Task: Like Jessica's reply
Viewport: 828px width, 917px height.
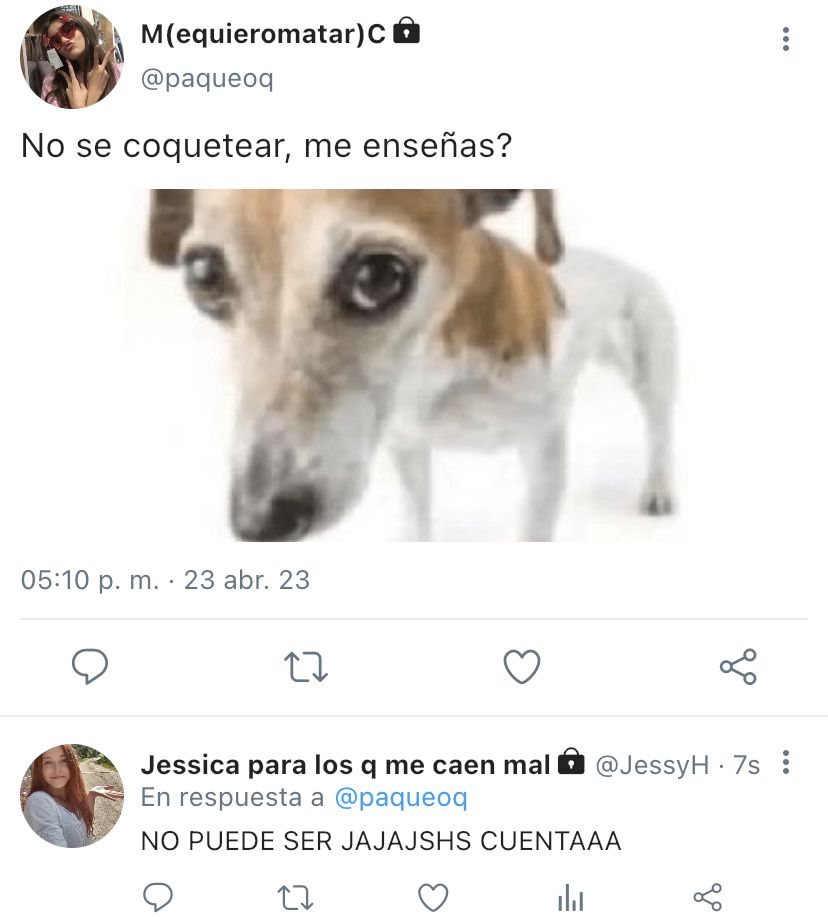Action: click(433, 898)
